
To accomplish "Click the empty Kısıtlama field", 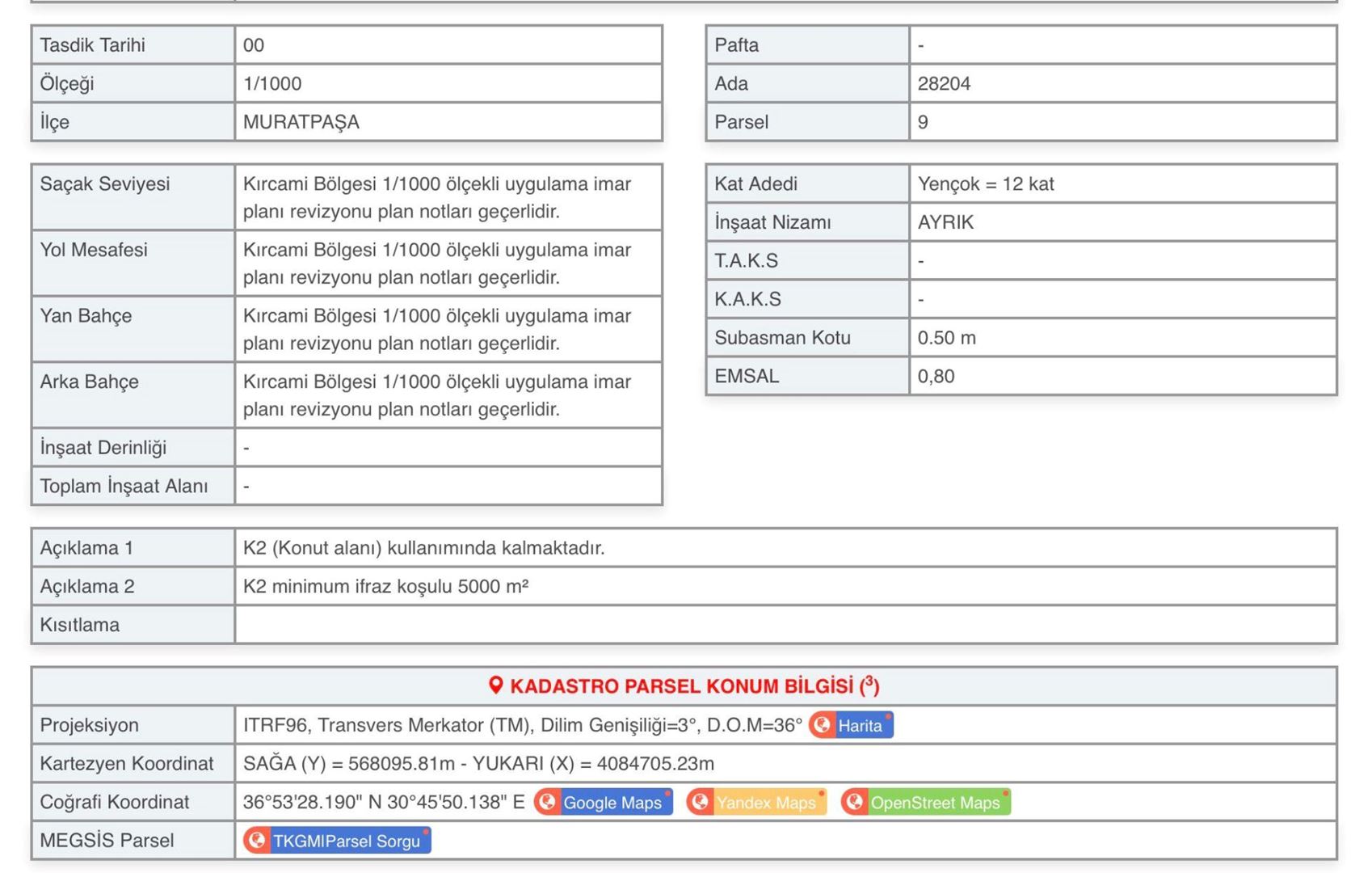I will pyautogui.click(x=784, y=625).
